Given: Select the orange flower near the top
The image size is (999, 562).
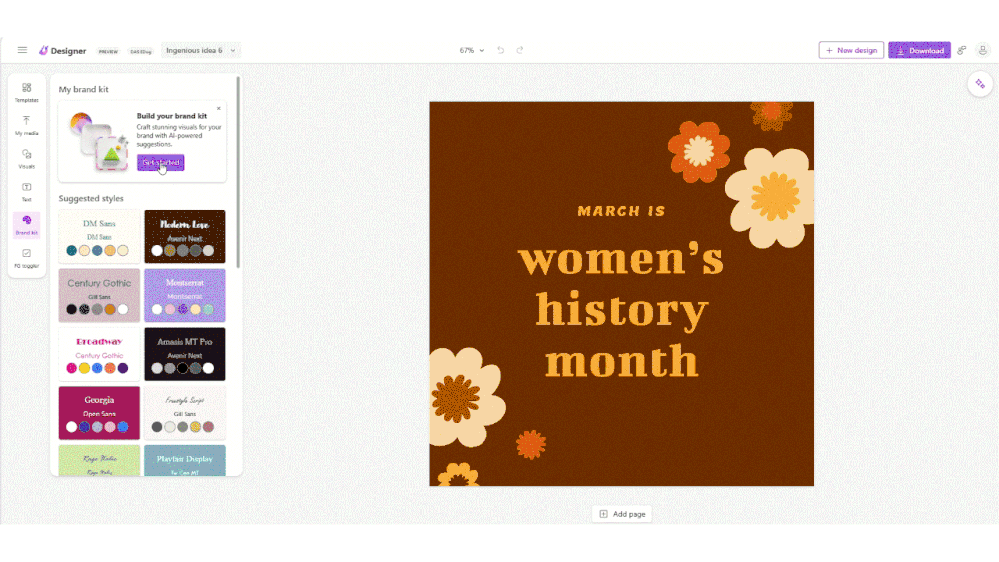Looking at the screenshot, I should point(699,152).
